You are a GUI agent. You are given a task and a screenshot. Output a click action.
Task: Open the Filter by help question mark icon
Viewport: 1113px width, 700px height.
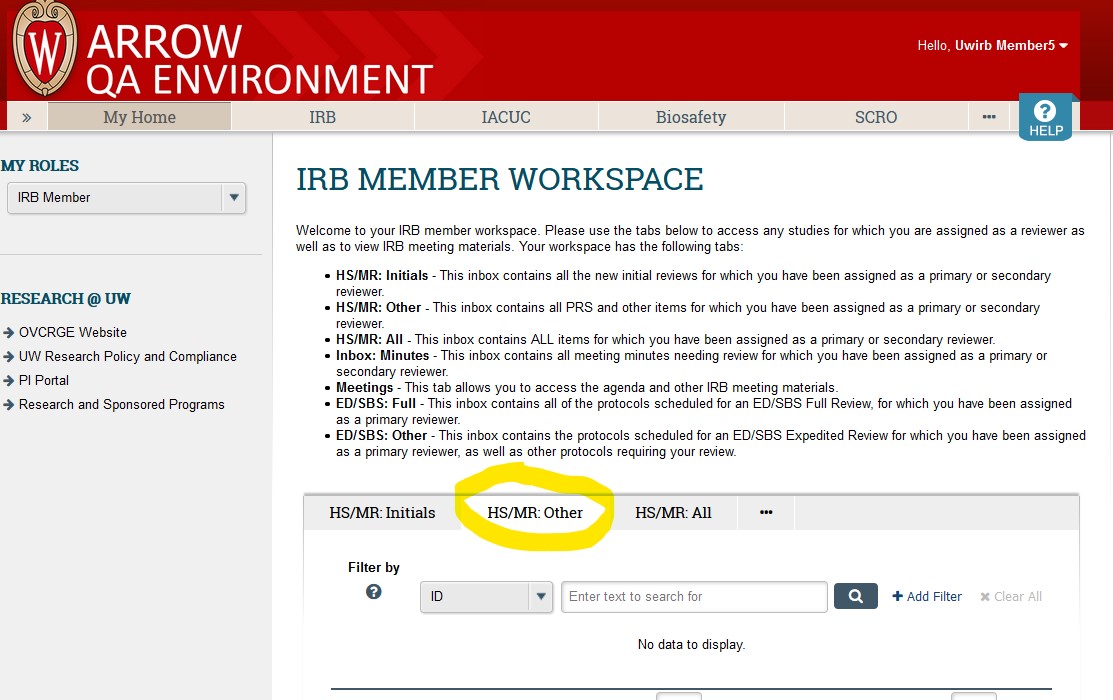pyautogui.click(x=373, y=592)
